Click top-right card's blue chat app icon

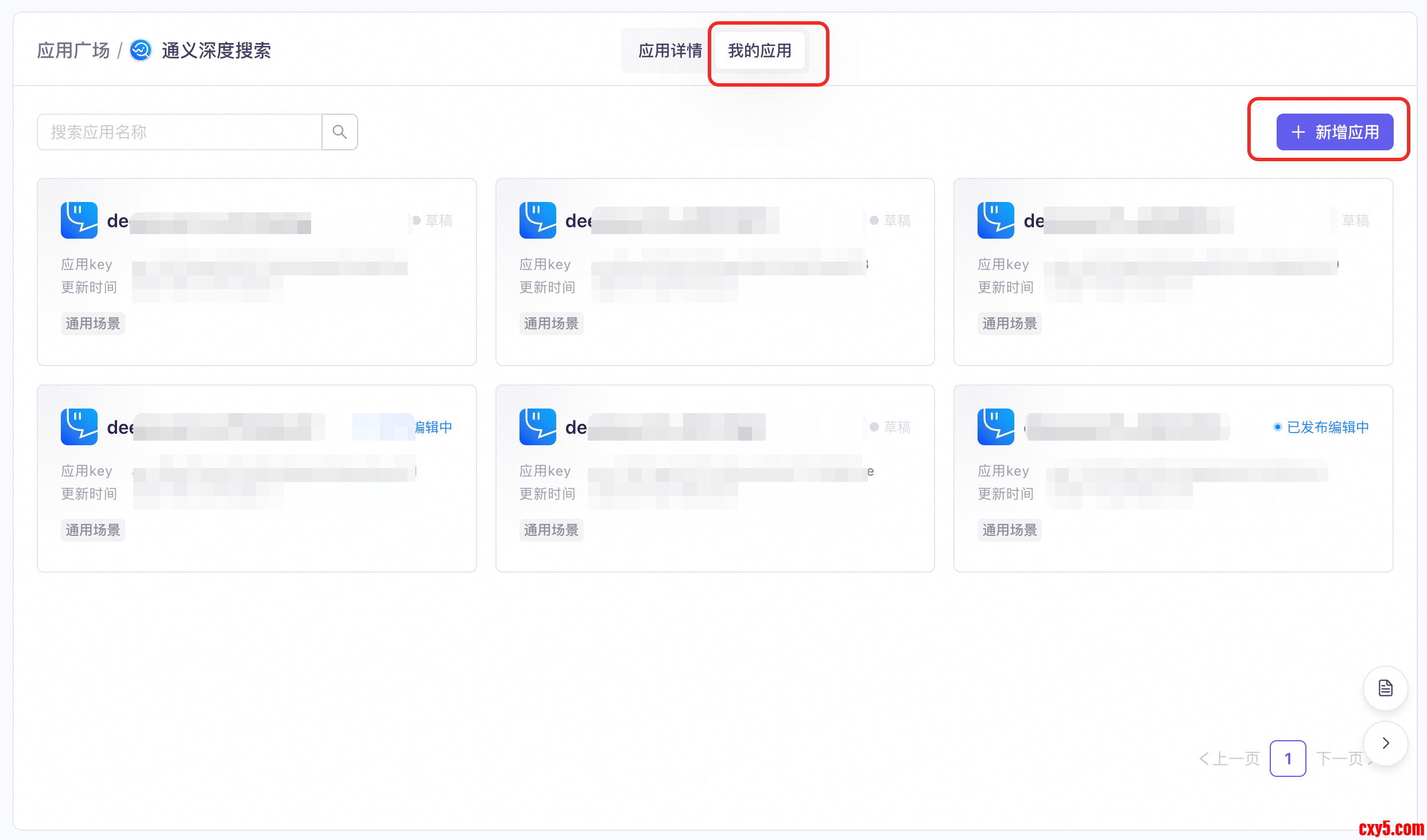coord(995,220)
